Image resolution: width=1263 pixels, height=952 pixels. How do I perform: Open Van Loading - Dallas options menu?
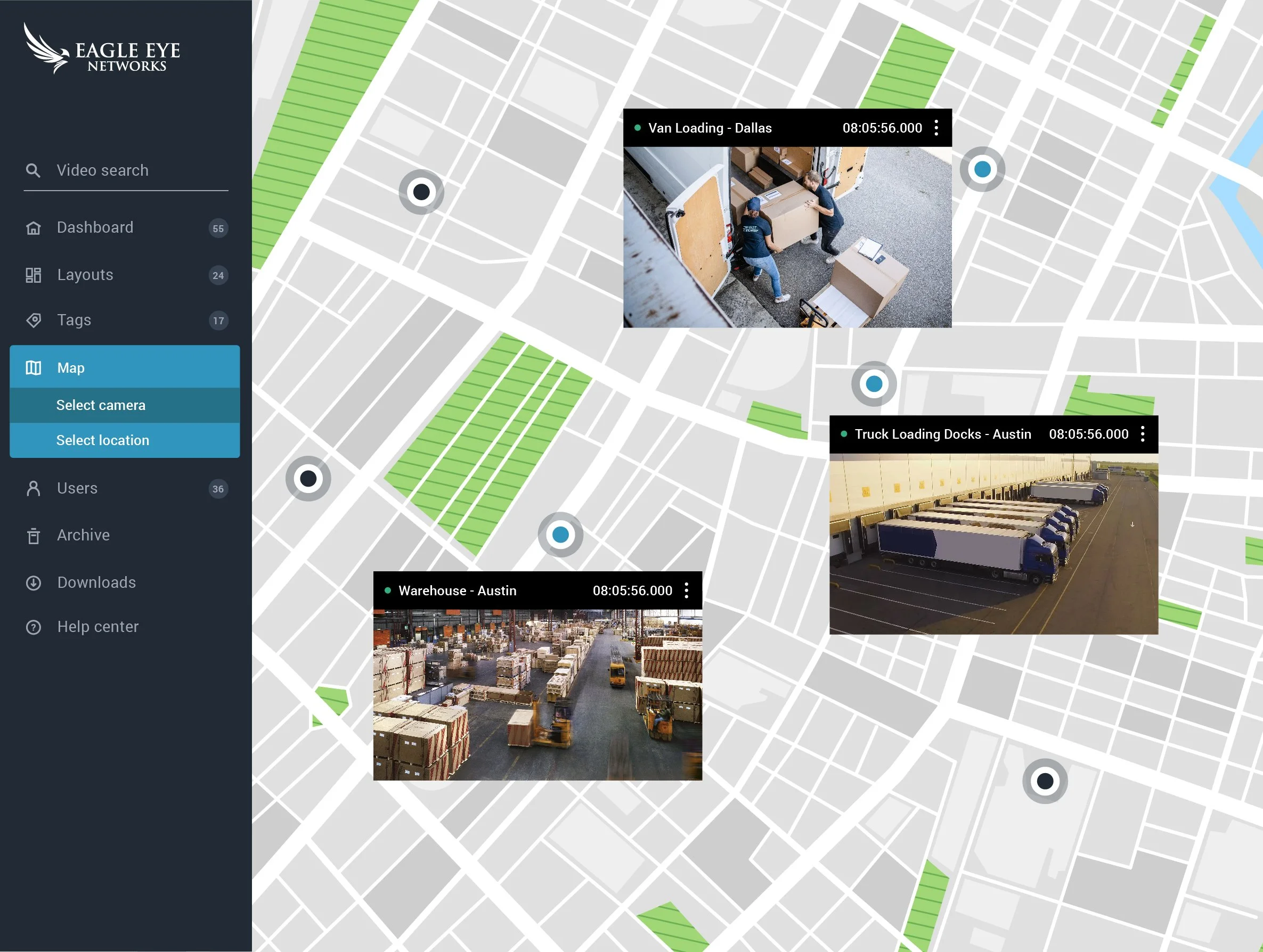936,128
